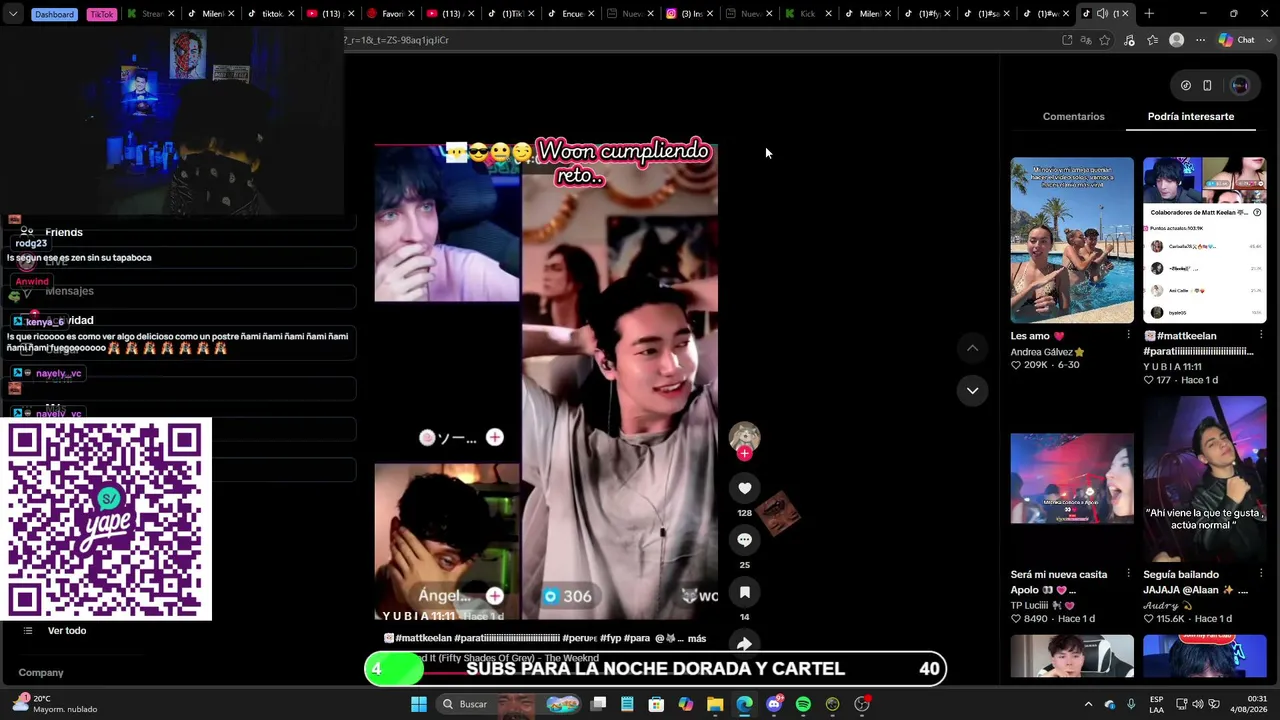The height and width of the screenshot is (720, 1280).
Task: Open the 'Ahí viene la que te gusta' thumbnail
Action: tap(1204, 479)
